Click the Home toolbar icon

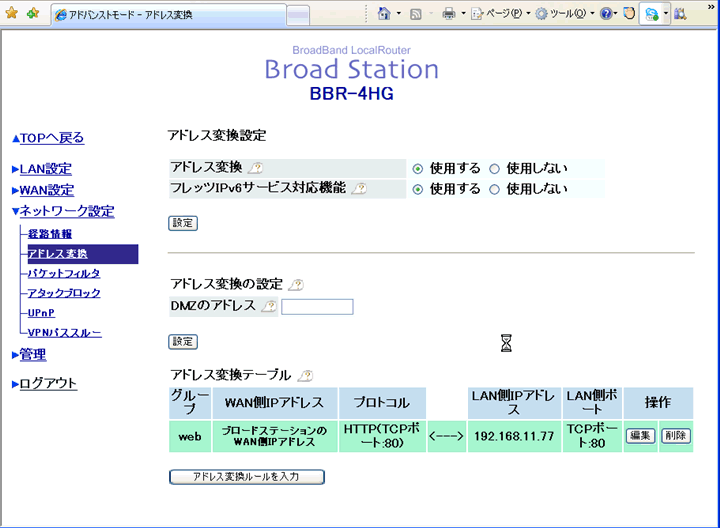(384, 14)
